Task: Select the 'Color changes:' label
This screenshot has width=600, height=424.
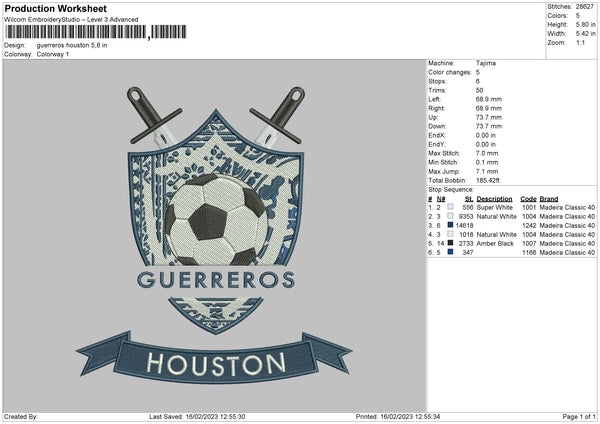Action: (450, 72)
